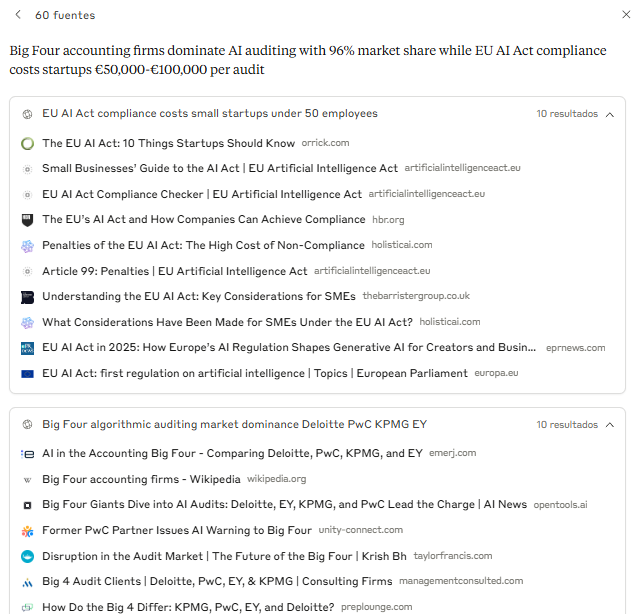Collapse the Big Four algorithmic auditing results
Screen dimensions: 640x614
[x=609, y=425]
